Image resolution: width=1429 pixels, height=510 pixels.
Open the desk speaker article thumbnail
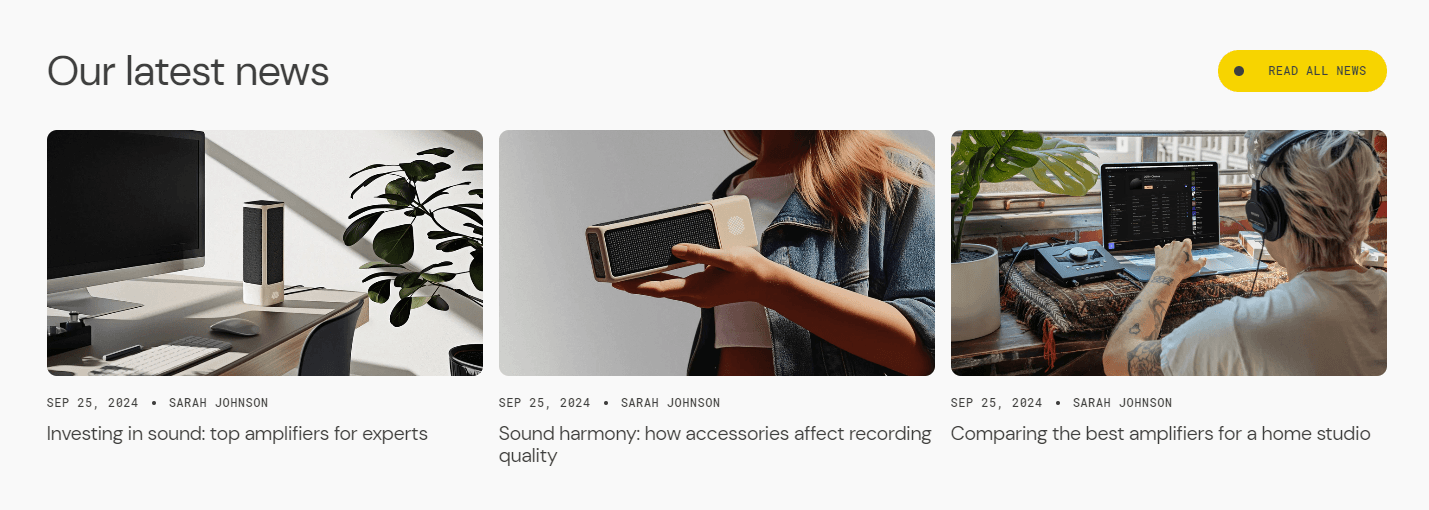265,253
